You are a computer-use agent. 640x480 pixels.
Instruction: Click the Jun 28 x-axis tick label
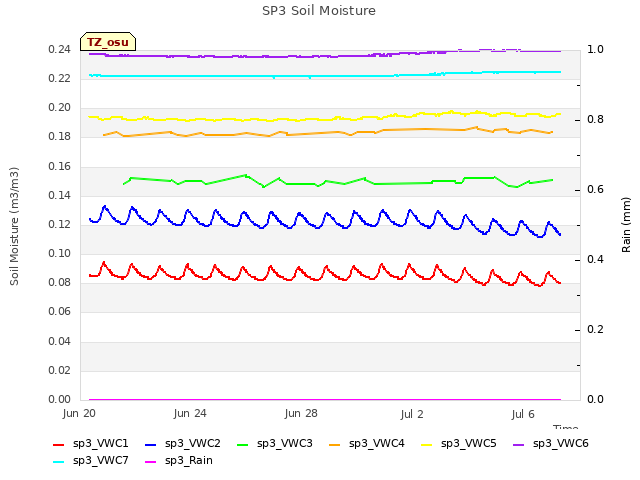click(301, 414)
